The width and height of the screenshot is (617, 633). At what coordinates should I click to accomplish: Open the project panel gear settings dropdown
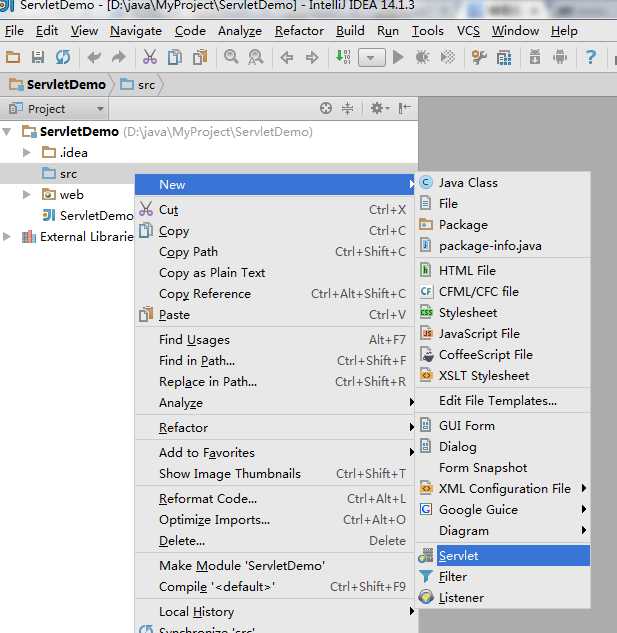[x=380, y=108]
